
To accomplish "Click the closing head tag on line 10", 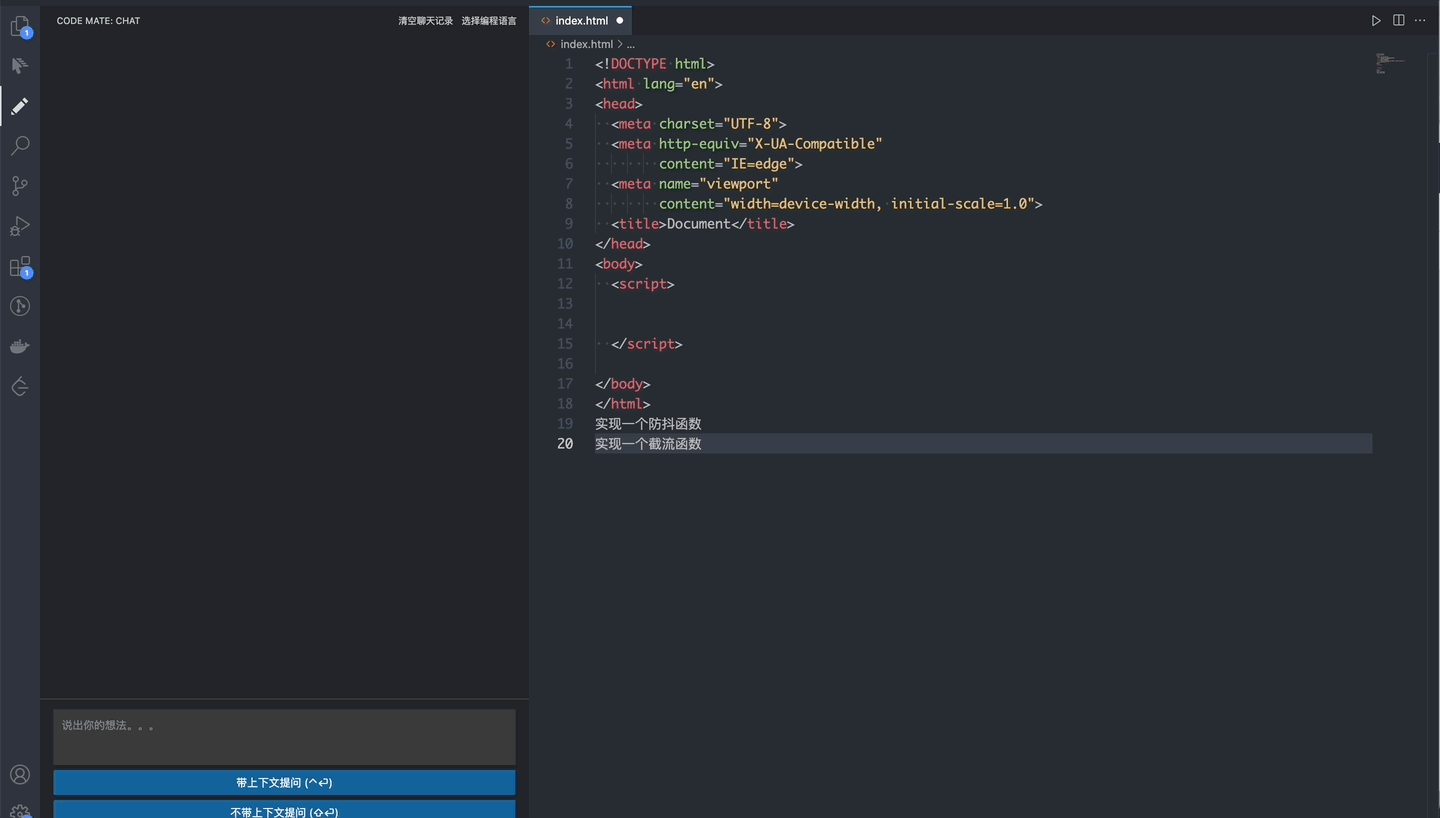I will [x=623, y=244].
